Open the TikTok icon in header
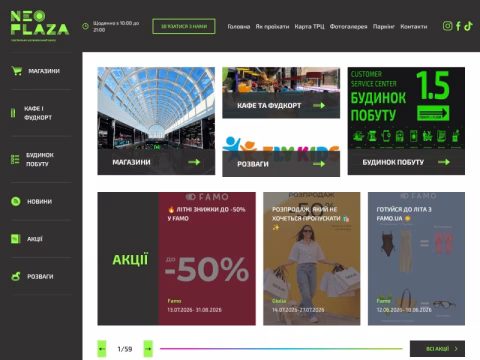This screenshot has height=360, width=480. click(468, 26)
